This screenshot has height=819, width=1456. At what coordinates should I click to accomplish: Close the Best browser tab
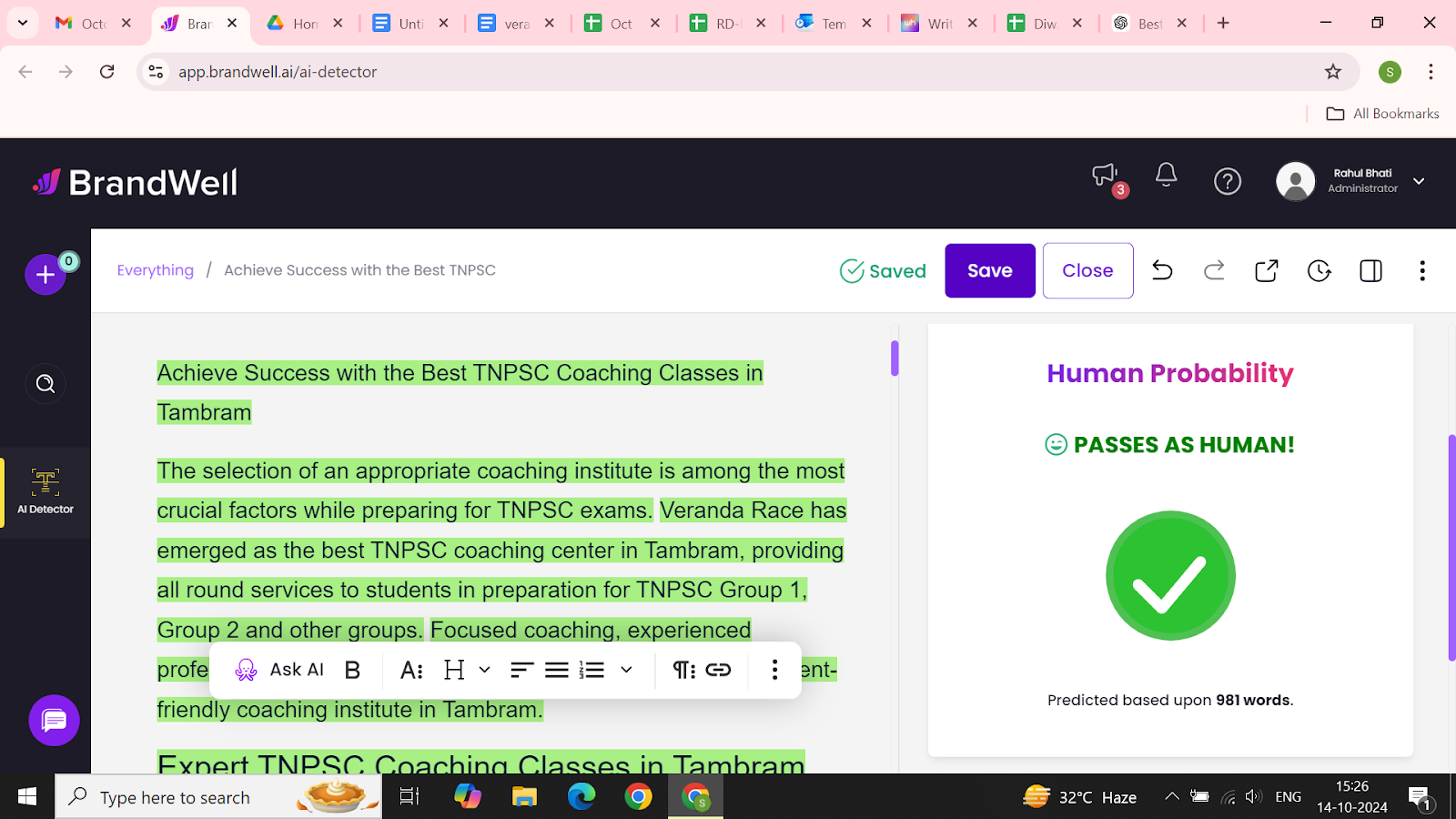tap(1181, 24)
